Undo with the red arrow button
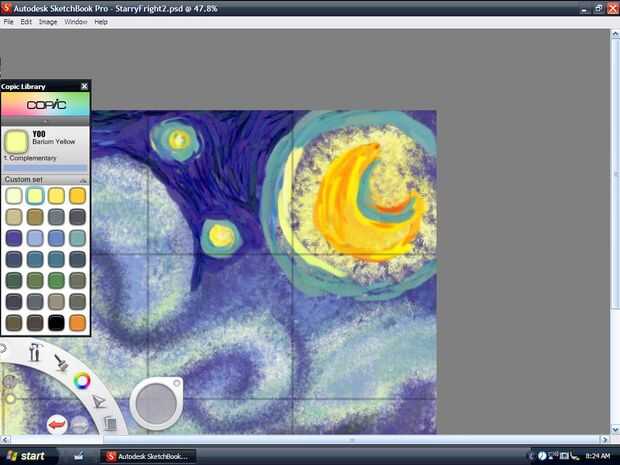The image size is (620, 465). point(57,425)
